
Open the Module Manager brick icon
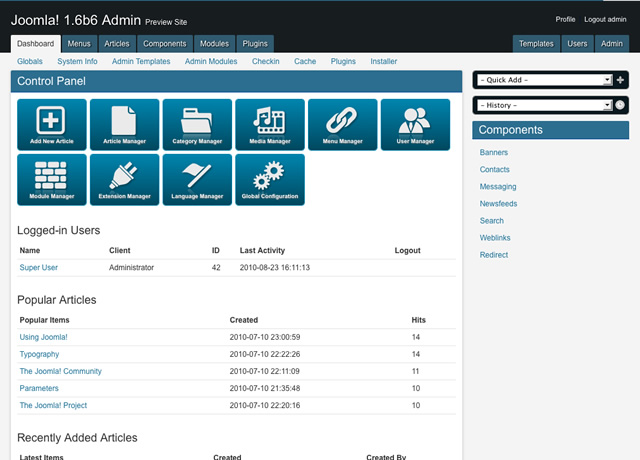(52, 180)
